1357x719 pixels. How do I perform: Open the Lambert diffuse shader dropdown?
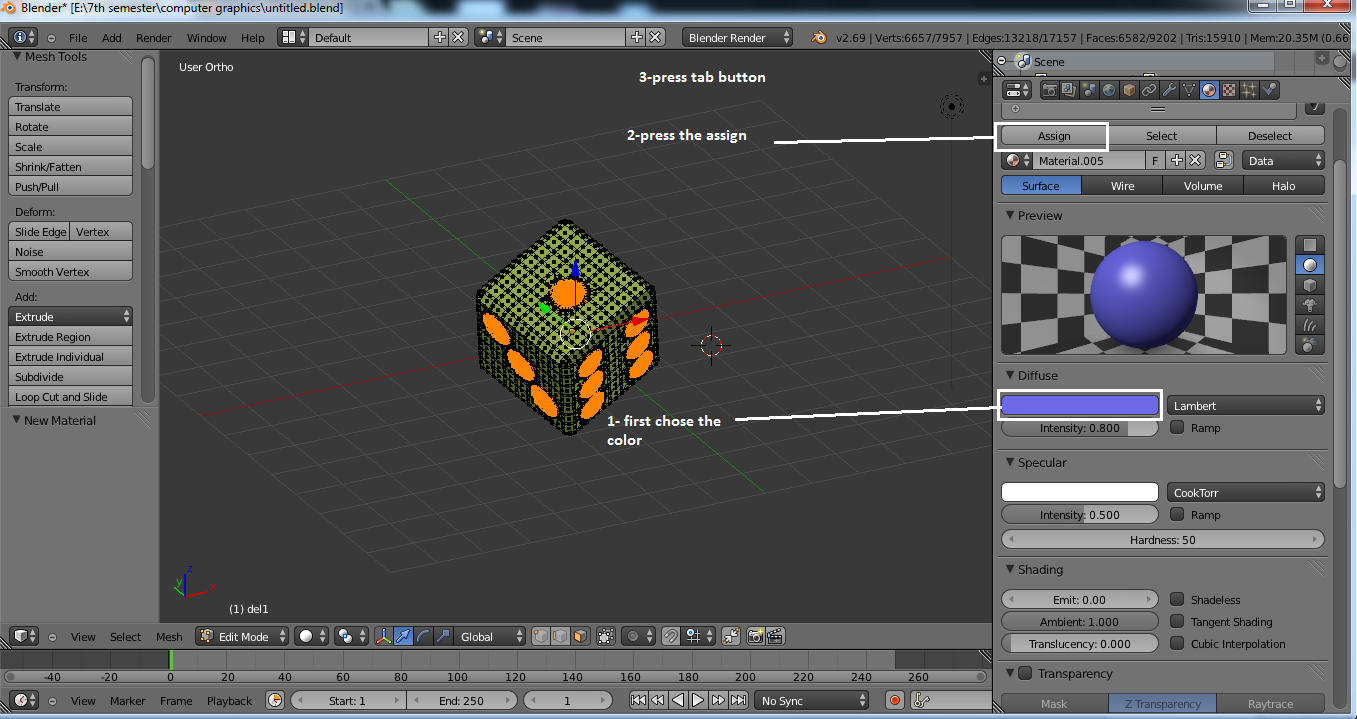[1246, 405]
